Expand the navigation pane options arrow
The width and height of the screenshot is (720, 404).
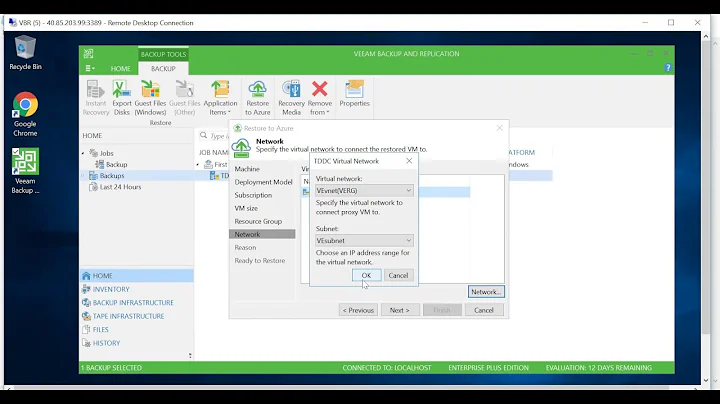pos(190,355)
